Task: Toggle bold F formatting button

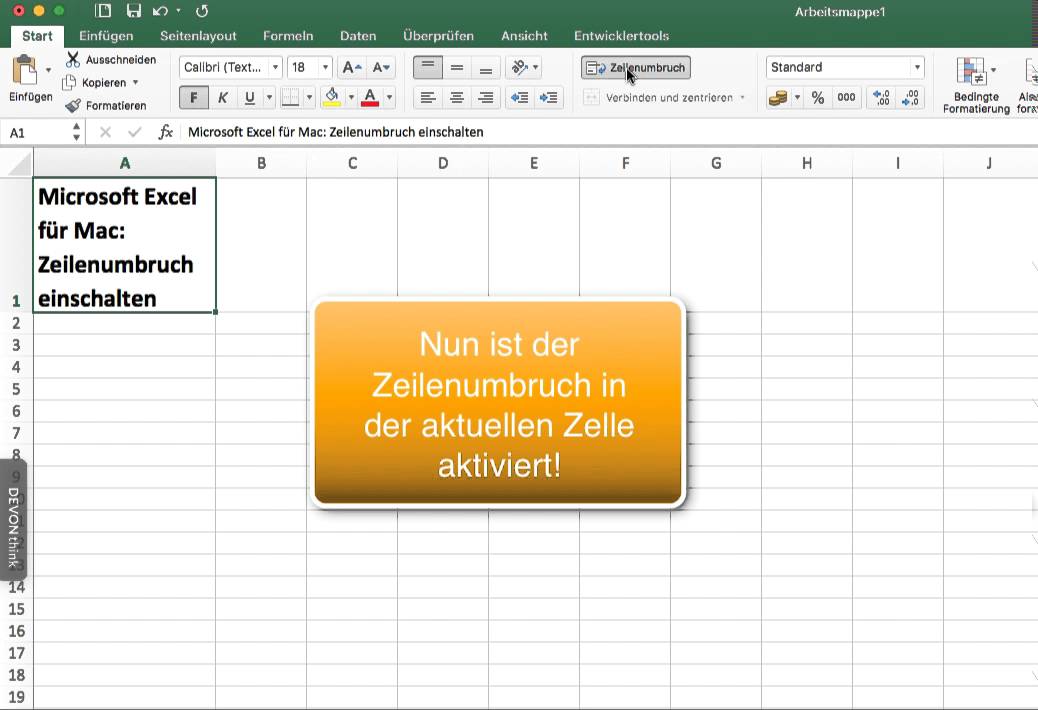Action: click(194, 98)
